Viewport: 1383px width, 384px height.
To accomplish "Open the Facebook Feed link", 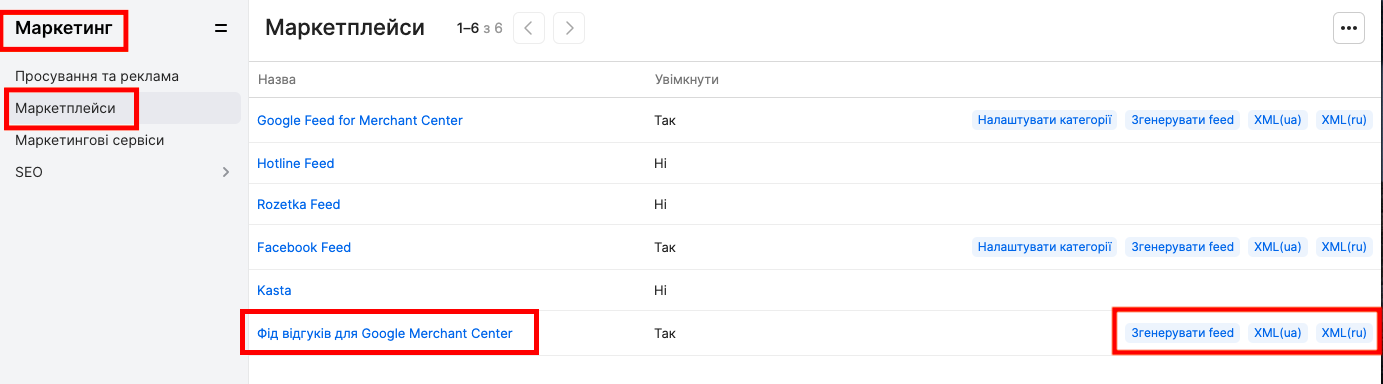I will coord(304,247).
